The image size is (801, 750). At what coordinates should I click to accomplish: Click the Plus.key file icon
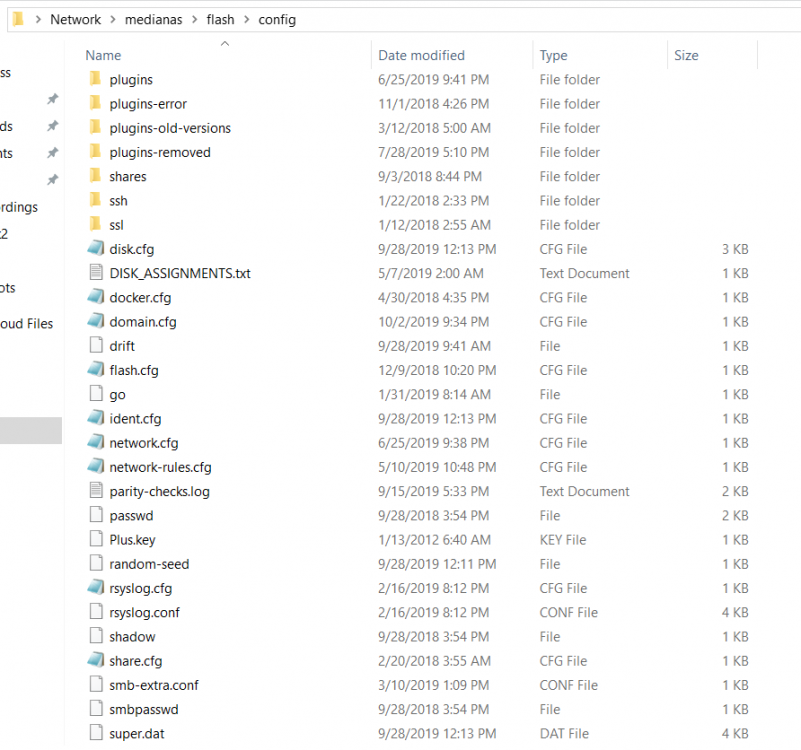click(x=96, y=540)
